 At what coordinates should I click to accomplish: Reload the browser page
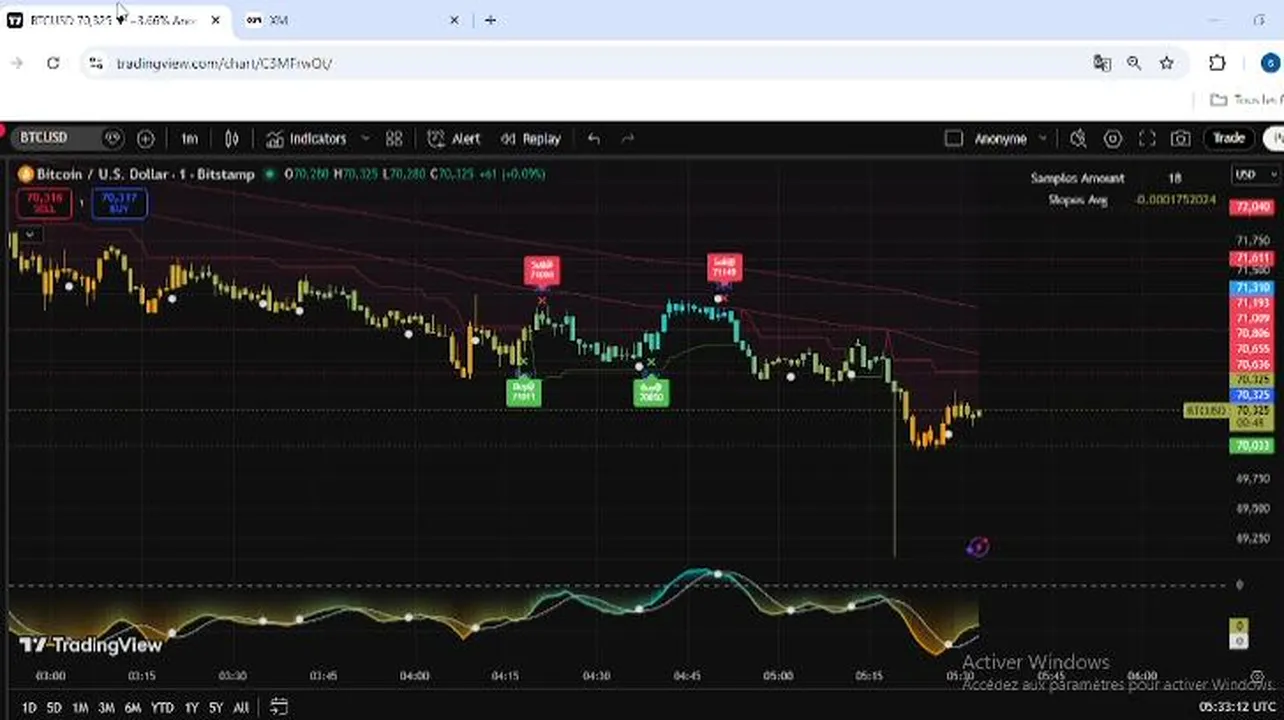53,63
